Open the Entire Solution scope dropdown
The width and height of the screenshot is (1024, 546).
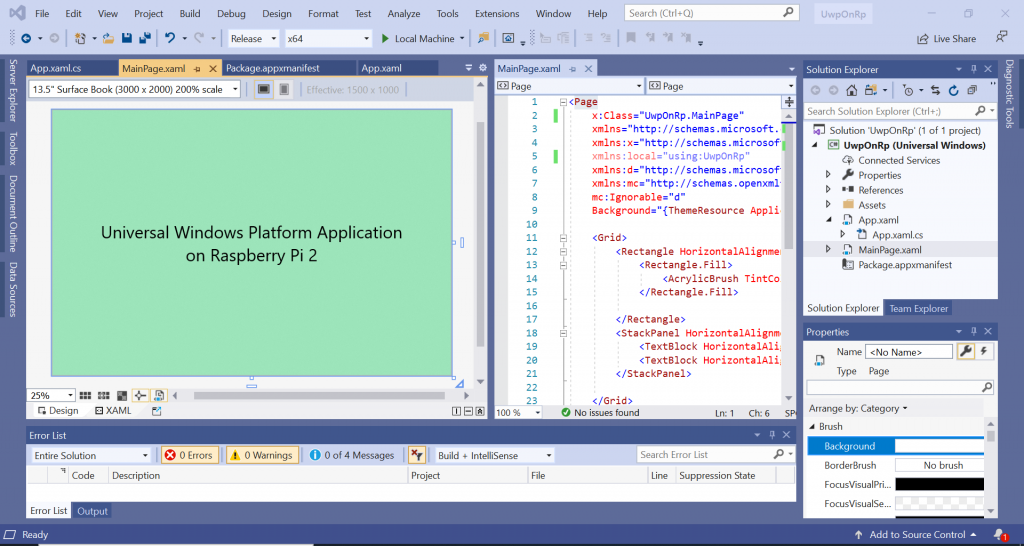91,455
